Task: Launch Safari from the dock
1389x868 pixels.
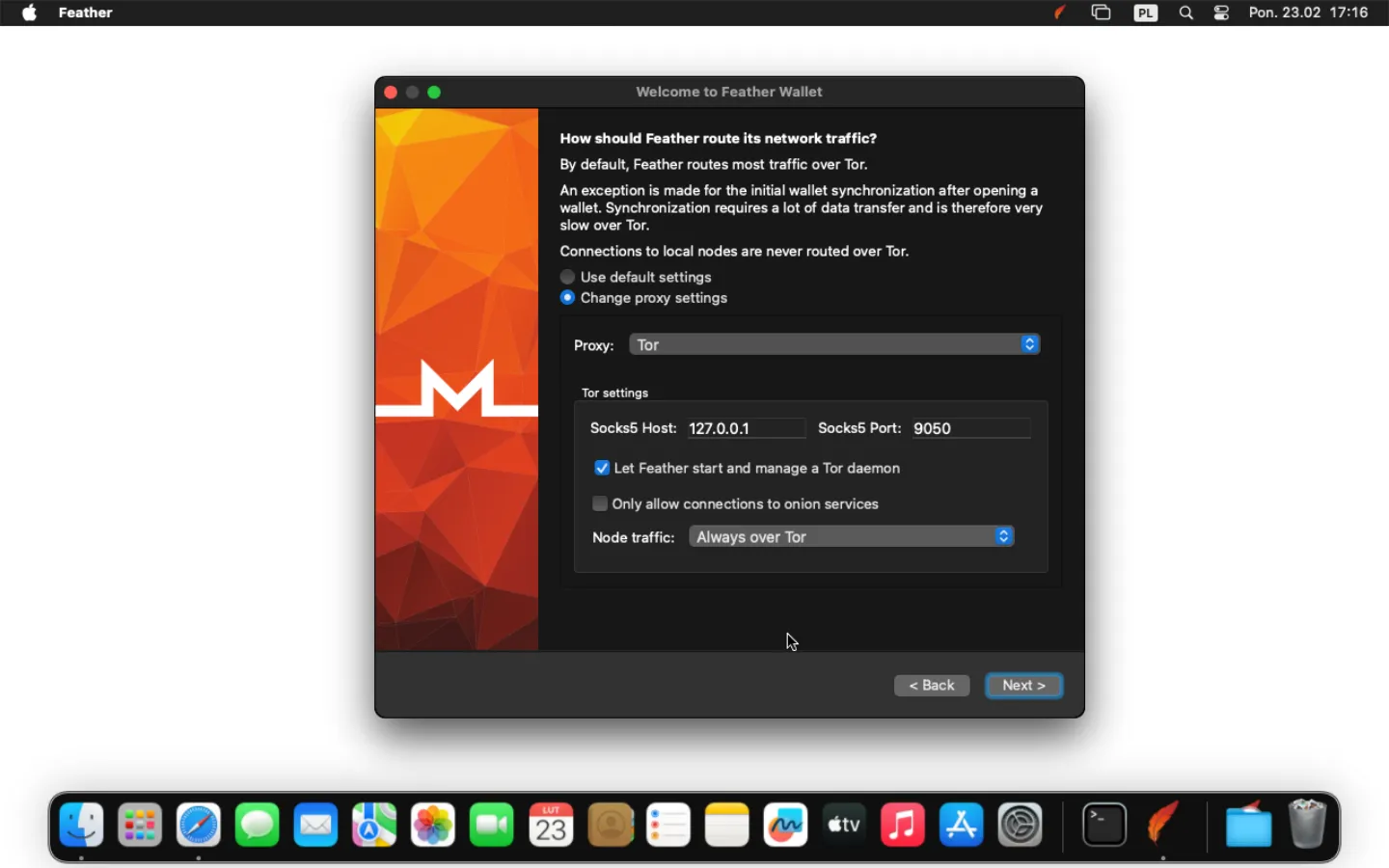Action: 200,826
